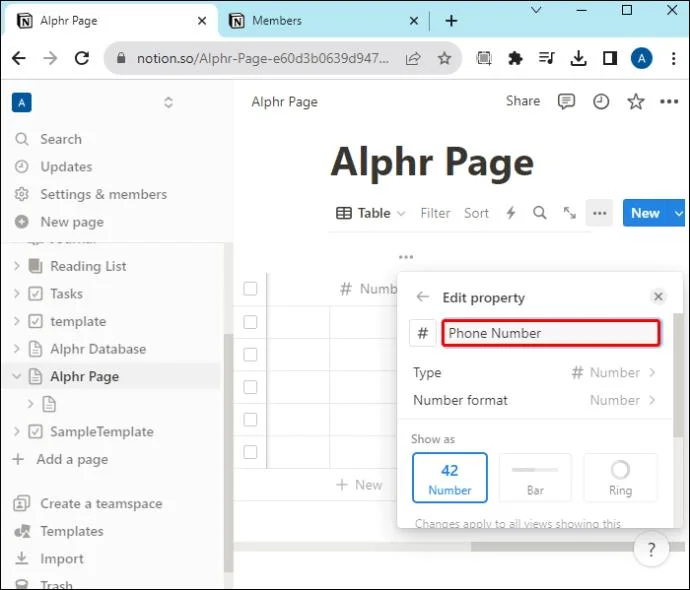Click the Share button
This screenshot has height=590, width=690.
point(523,101)
